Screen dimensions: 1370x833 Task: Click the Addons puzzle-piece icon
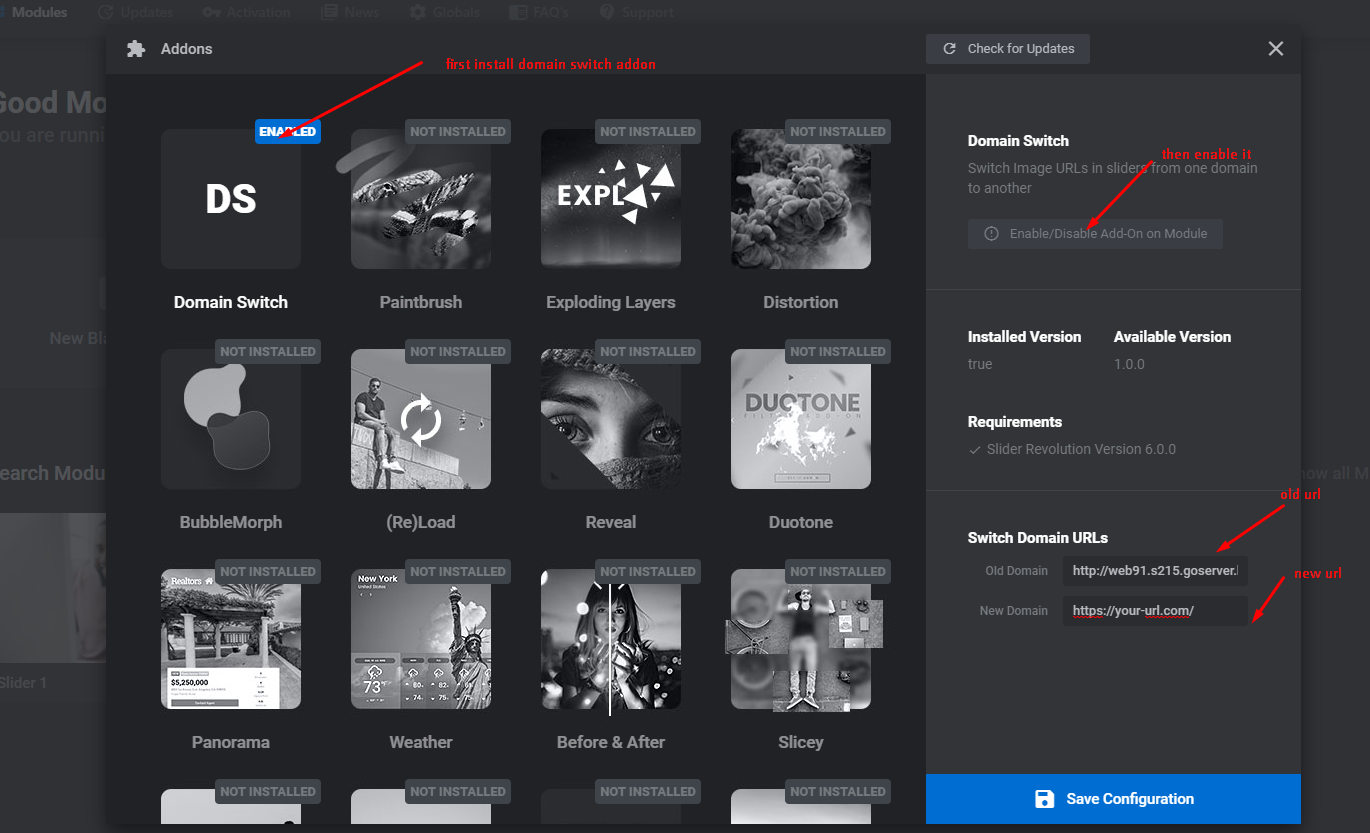click(x=136, y=49)
